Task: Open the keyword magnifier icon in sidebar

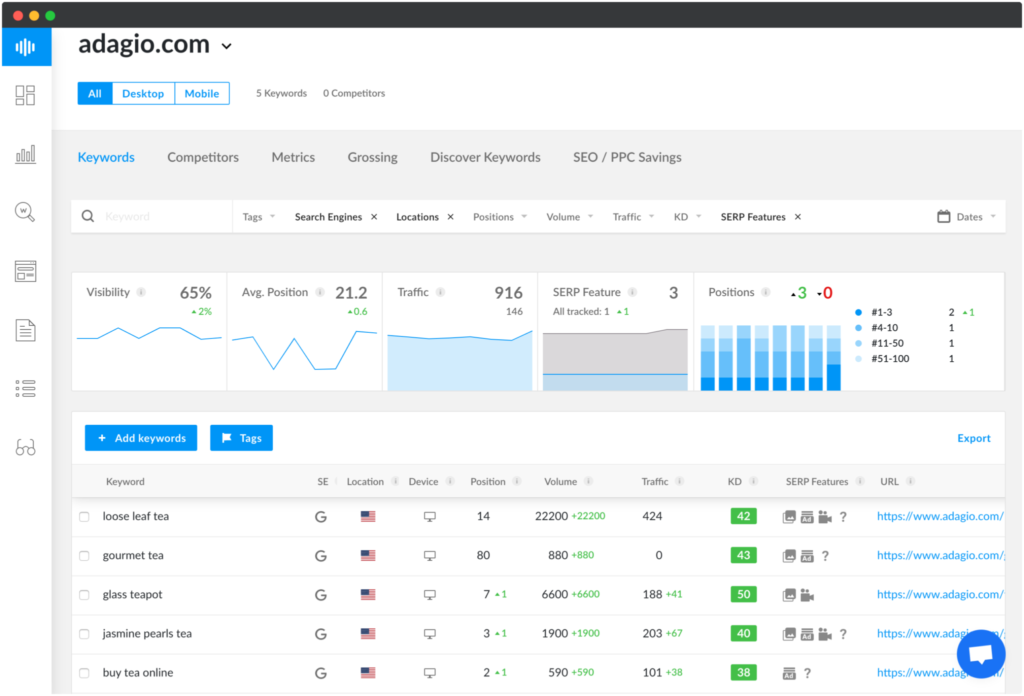Action: (x=25, y=212)
